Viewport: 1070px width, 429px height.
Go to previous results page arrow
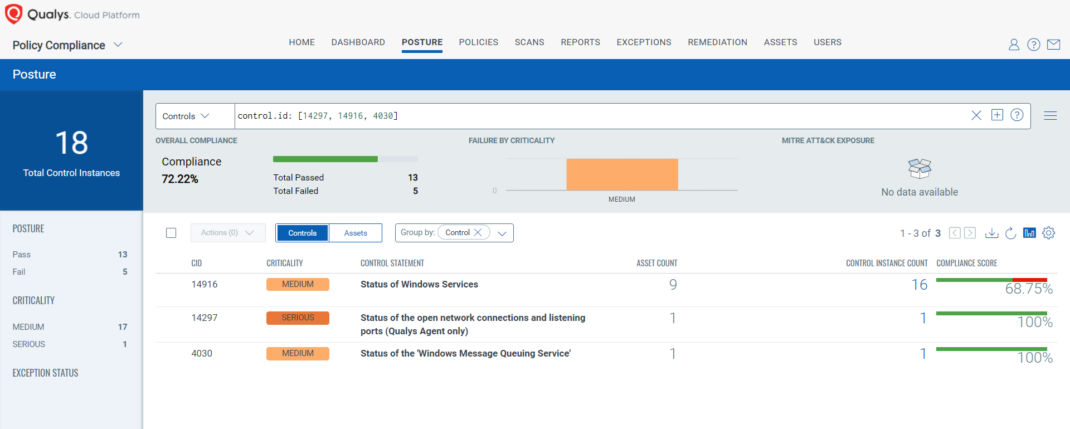point(955,233)
